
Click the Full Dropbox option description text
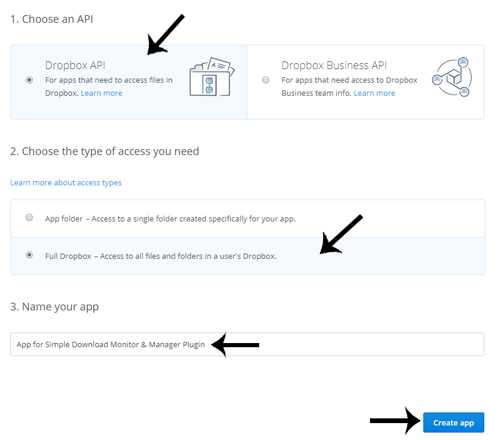click(x=161, y=256)
